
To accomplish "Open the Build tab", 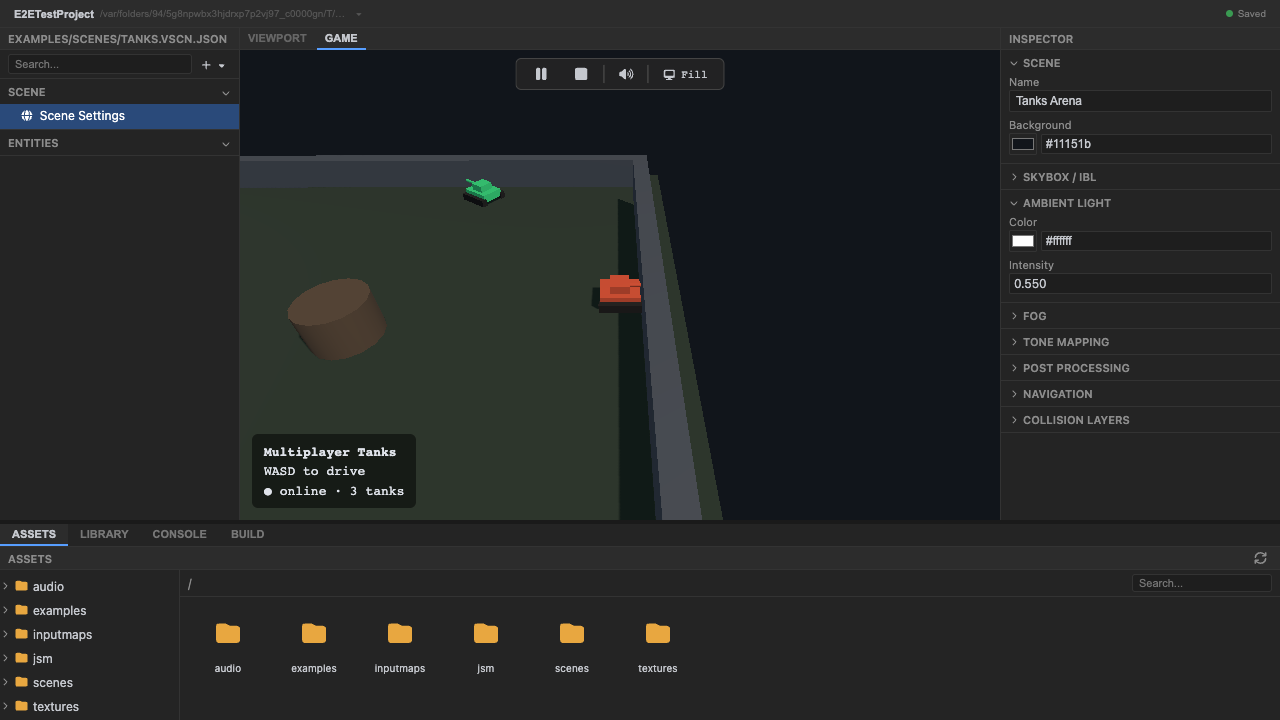I will click(247, 534).
